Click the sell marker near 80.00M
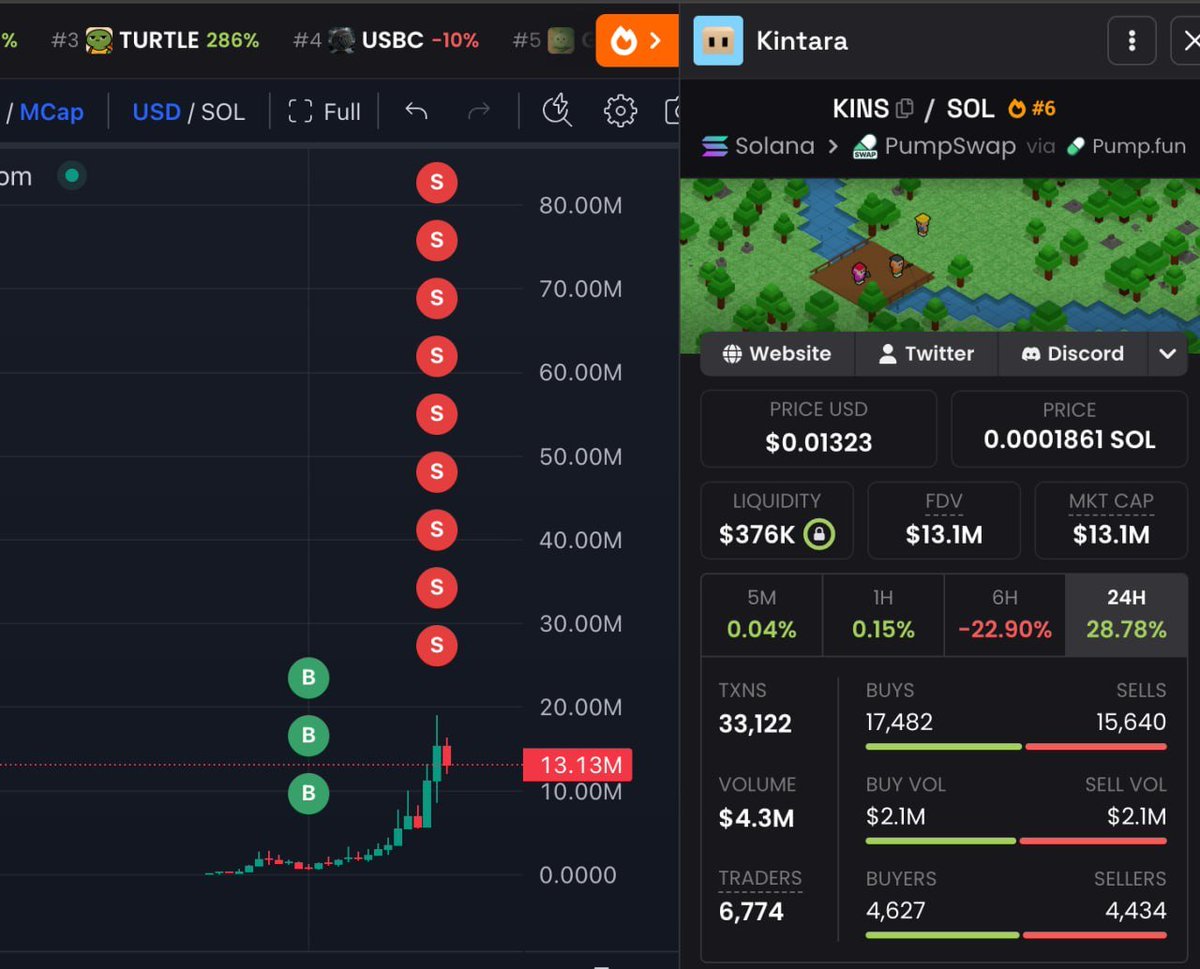 (436, 183)
